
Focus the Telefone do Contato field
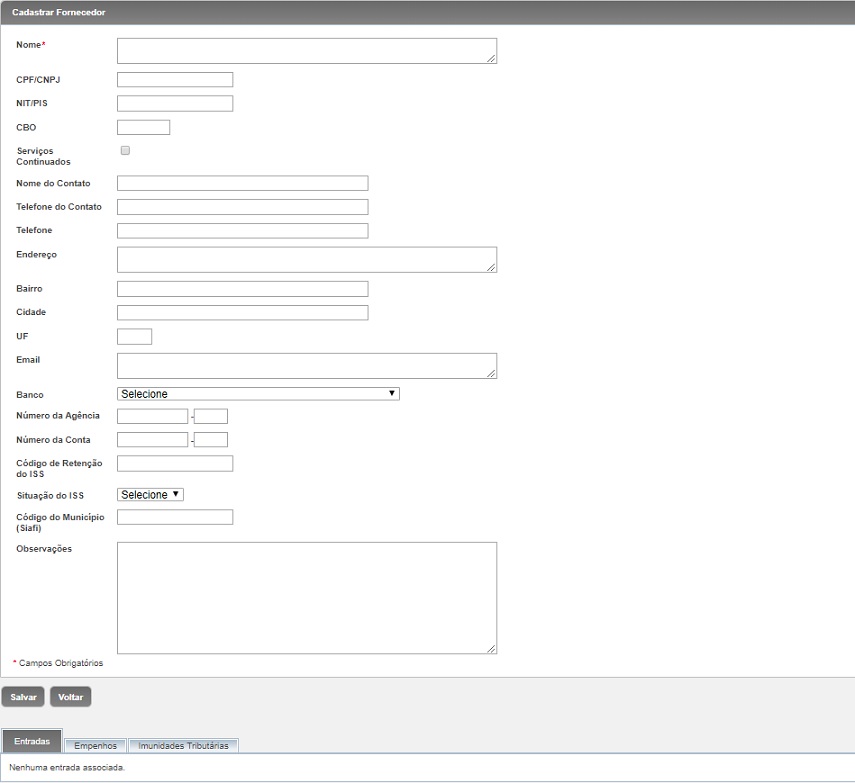tap(242, 207)
